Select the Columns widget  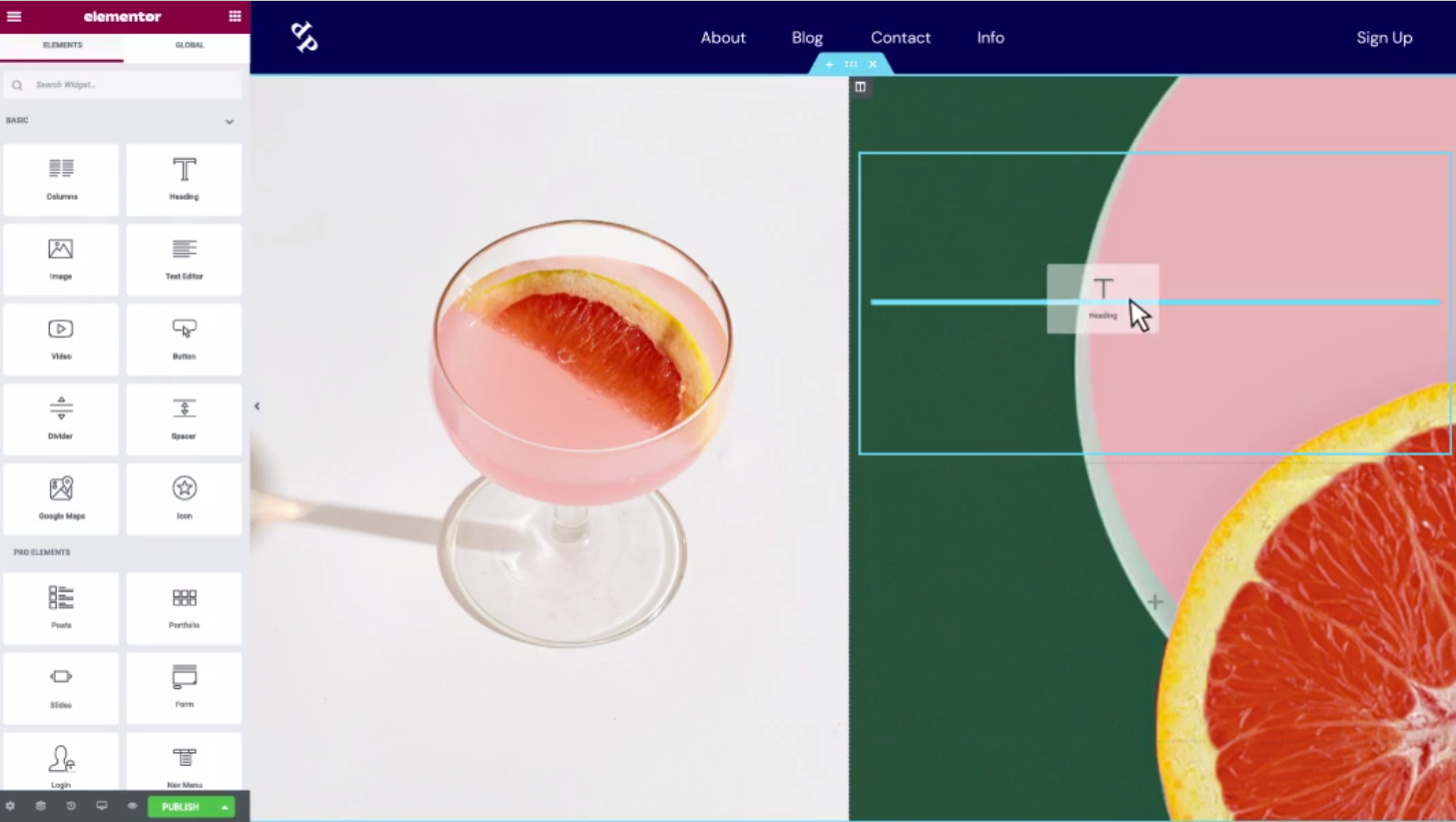[x=61, y=180]
